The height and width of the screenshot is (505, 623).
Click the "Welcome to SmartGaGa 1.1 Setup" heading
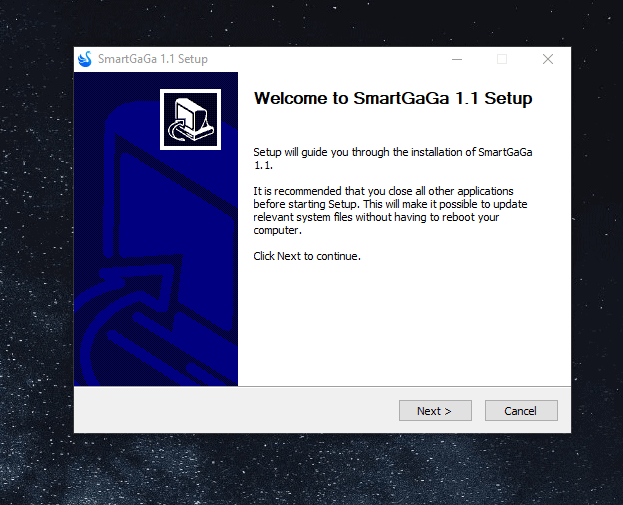[x=393, y=99]
